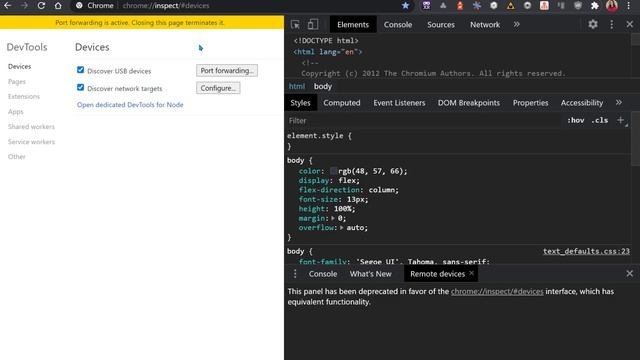
Task: Switch to drawer Console tab
Action: coord(322,274)
